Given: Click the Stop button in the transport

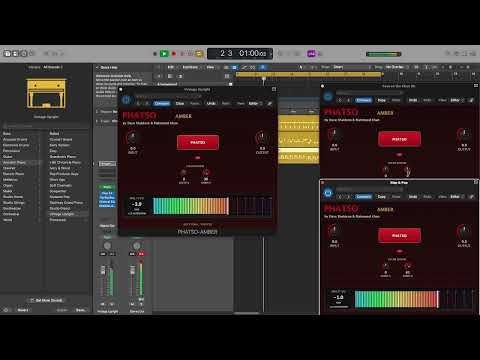Looking at the screenshot, I should point(155,53).
